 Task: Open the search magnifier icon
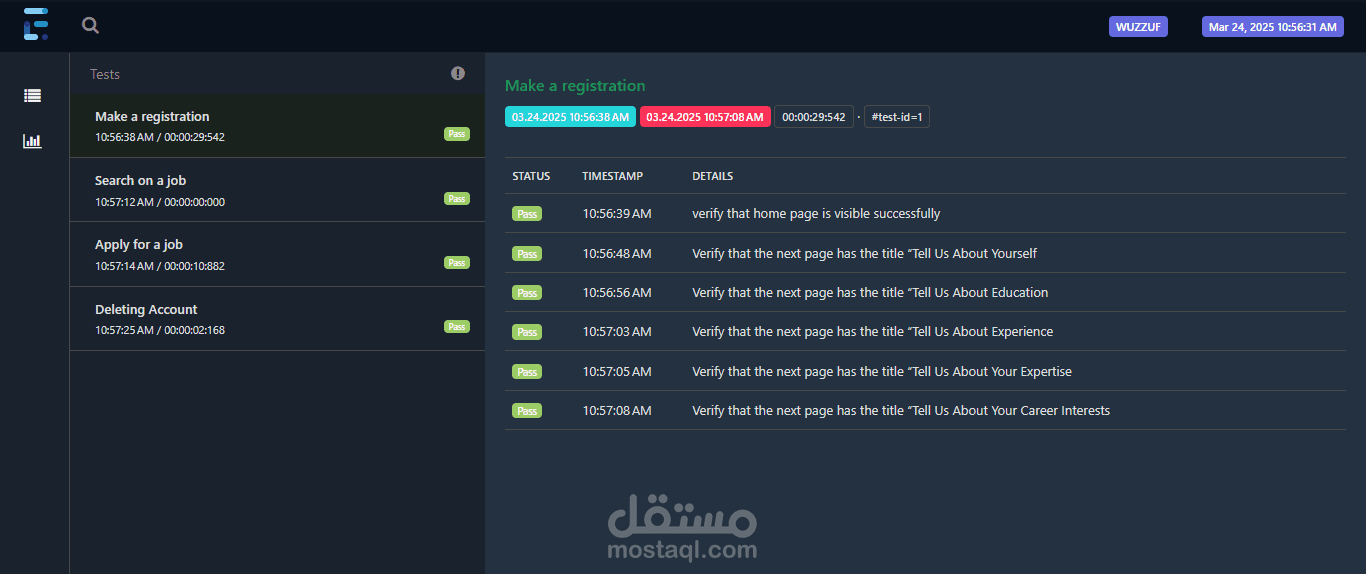(x=91, y=26)
